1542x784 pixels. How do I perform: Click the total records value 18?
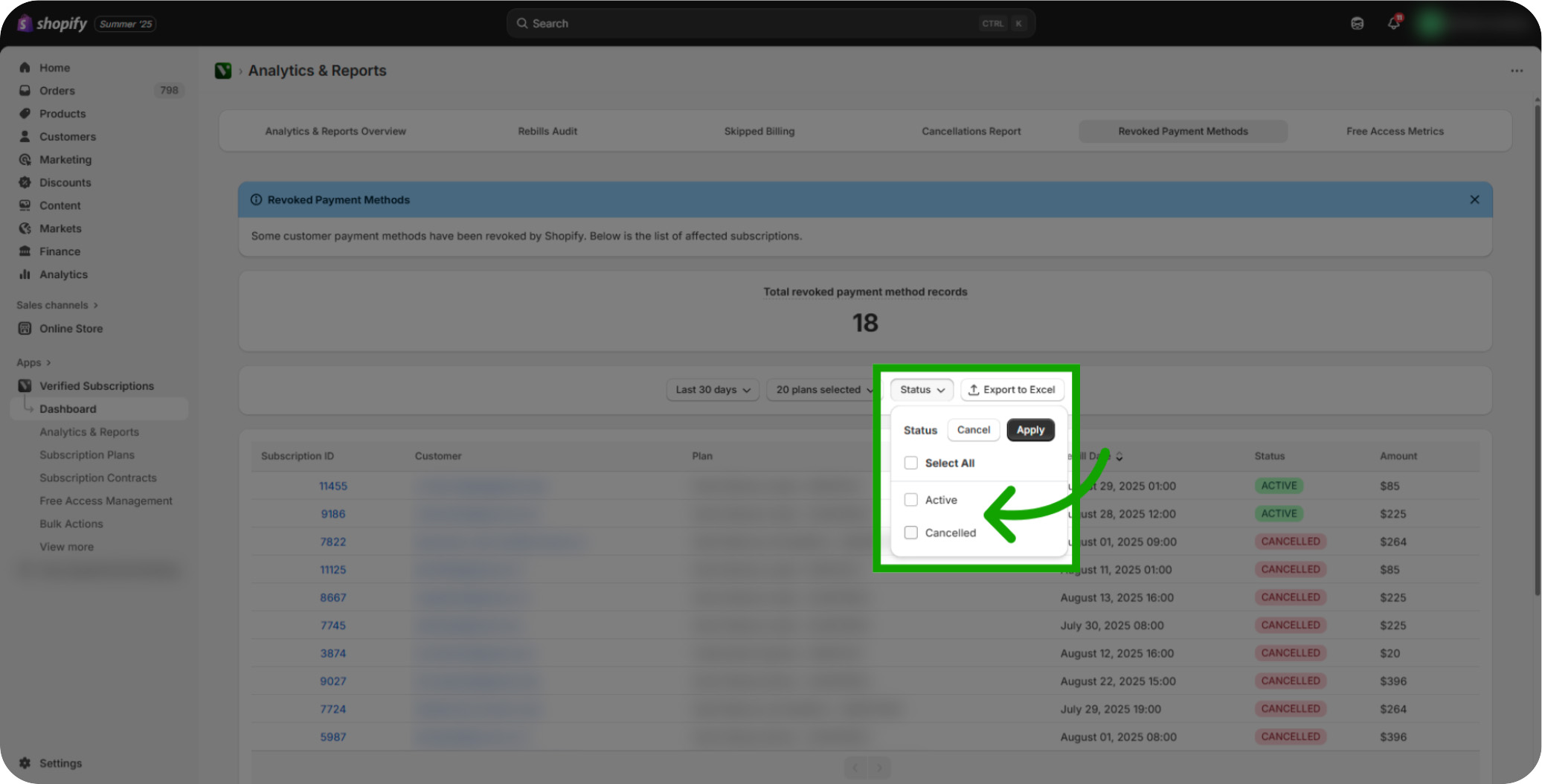[x=865, y=323]
